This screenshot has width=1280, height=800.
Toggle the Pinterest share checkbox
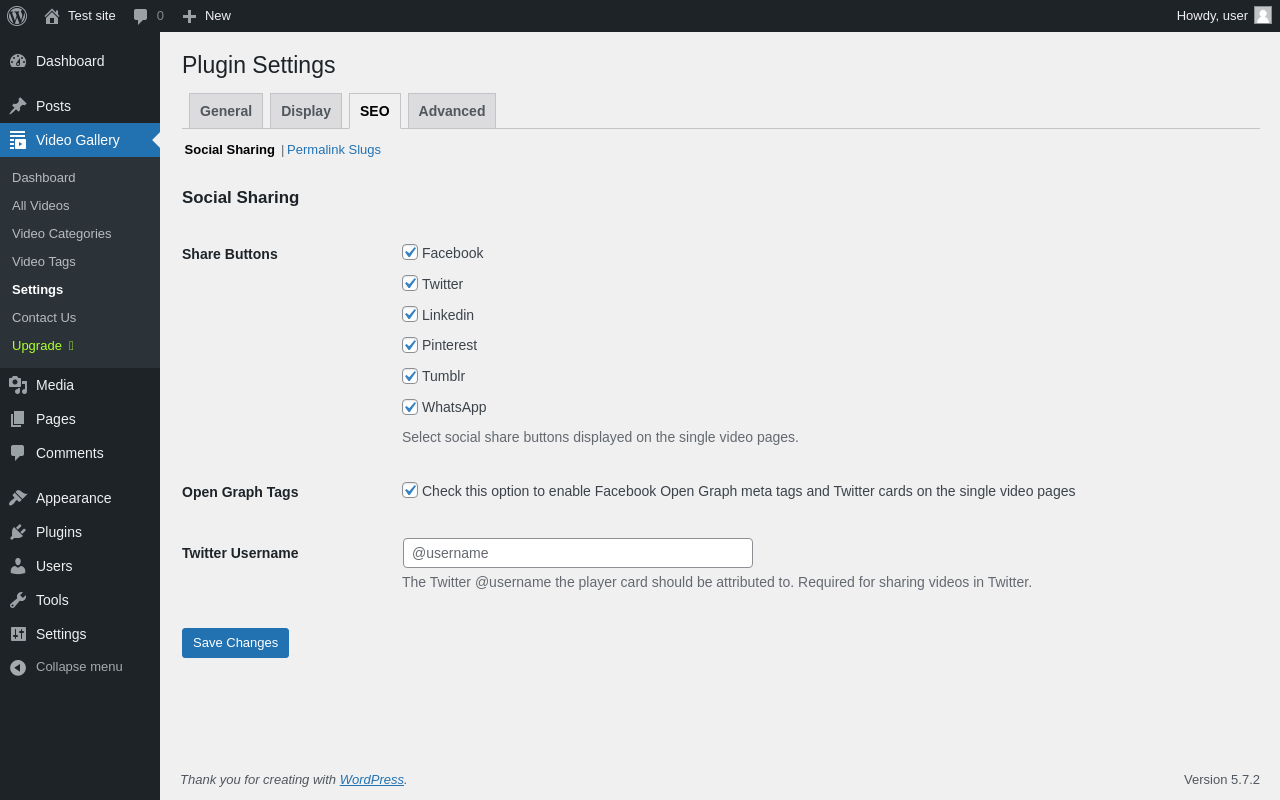point(410,345)
